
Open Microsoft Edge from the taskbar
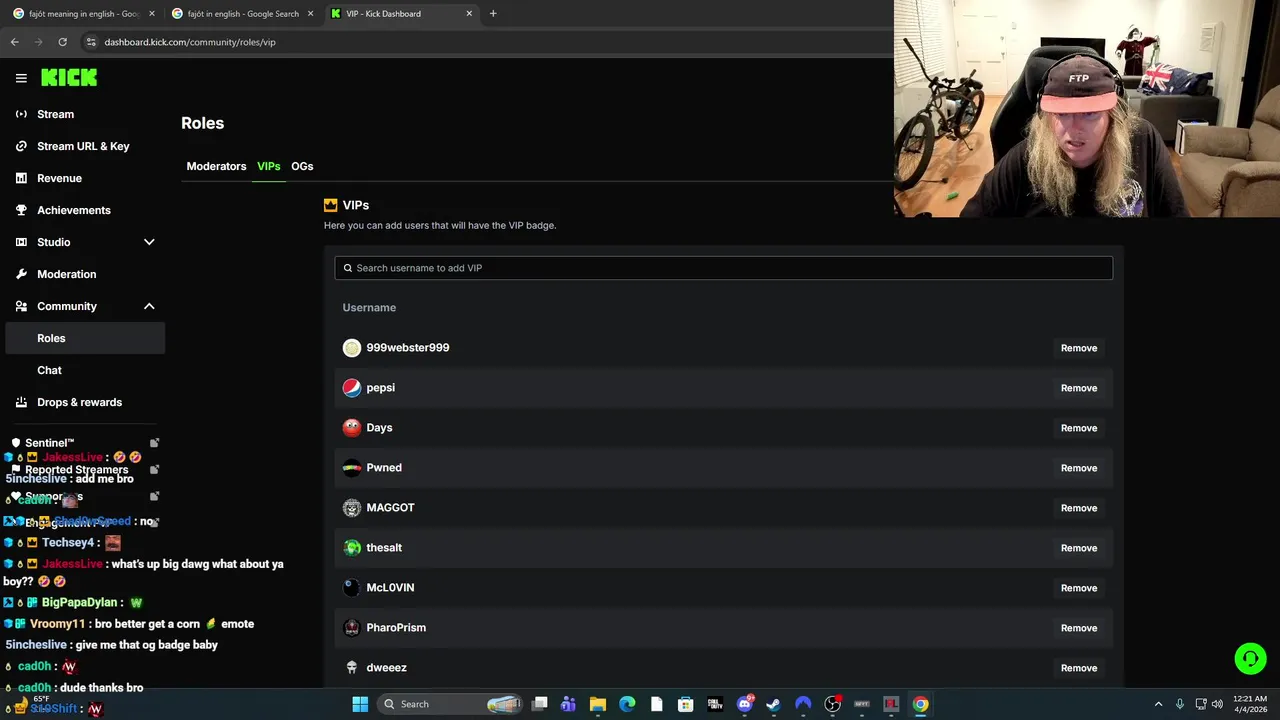point(627,704)
